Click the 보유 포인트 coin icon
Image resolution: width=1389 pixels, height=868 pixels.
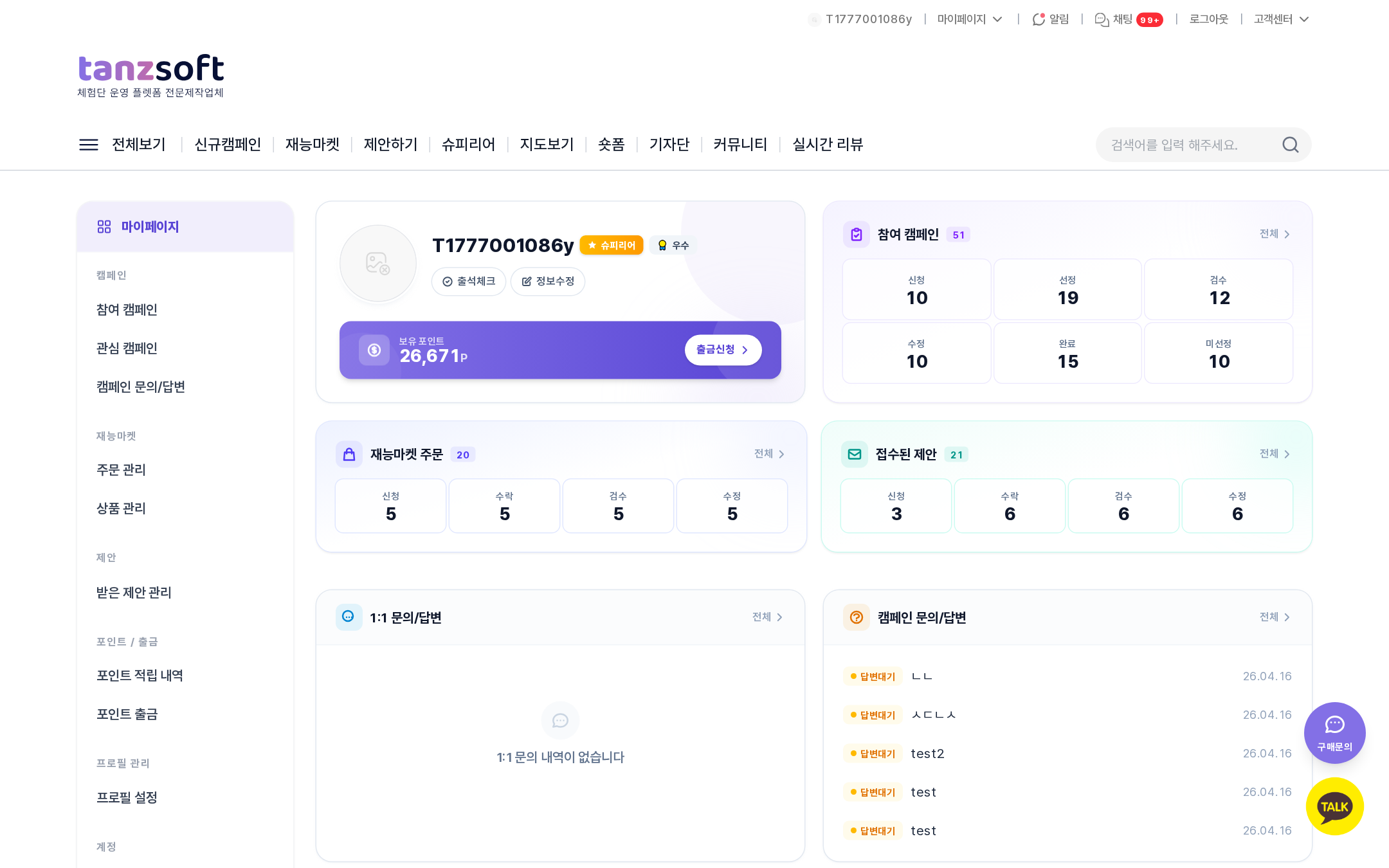[374, 350]
